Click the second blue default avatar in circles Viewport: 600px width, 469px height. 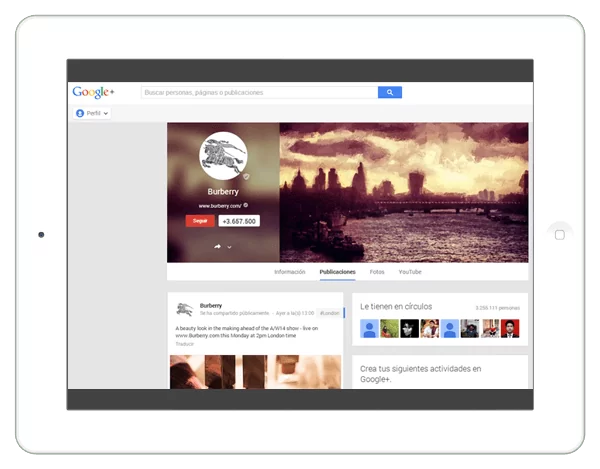point(450,329)
